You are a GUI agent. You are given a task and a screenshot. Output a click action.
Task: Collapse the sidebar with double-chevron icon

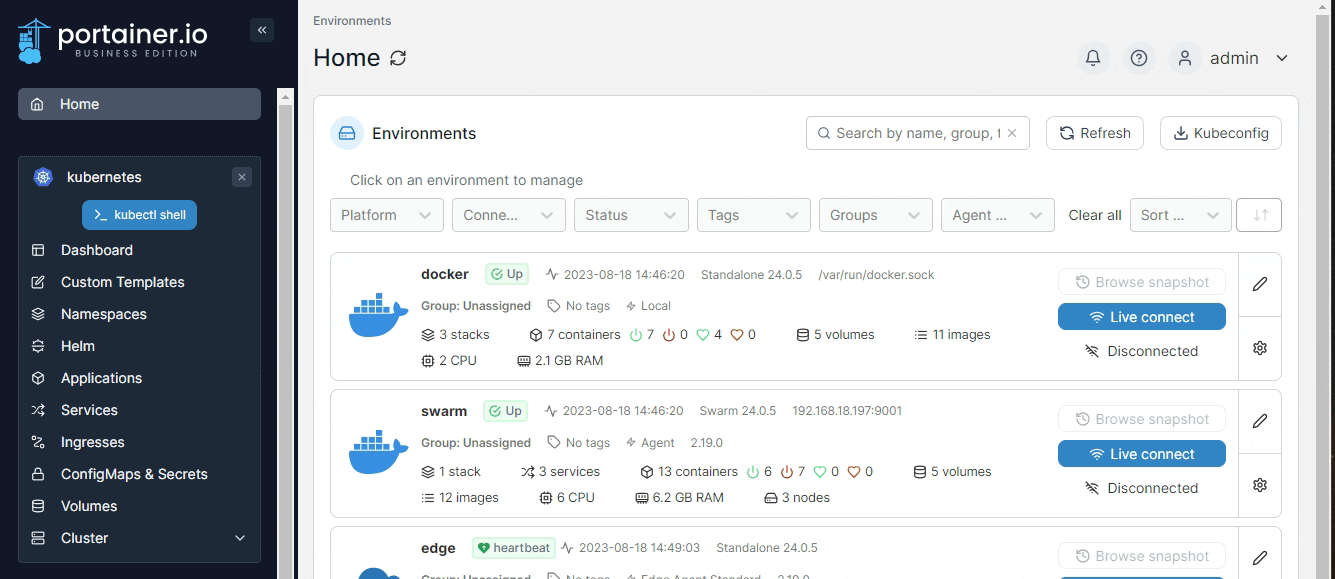click(262, 30)
